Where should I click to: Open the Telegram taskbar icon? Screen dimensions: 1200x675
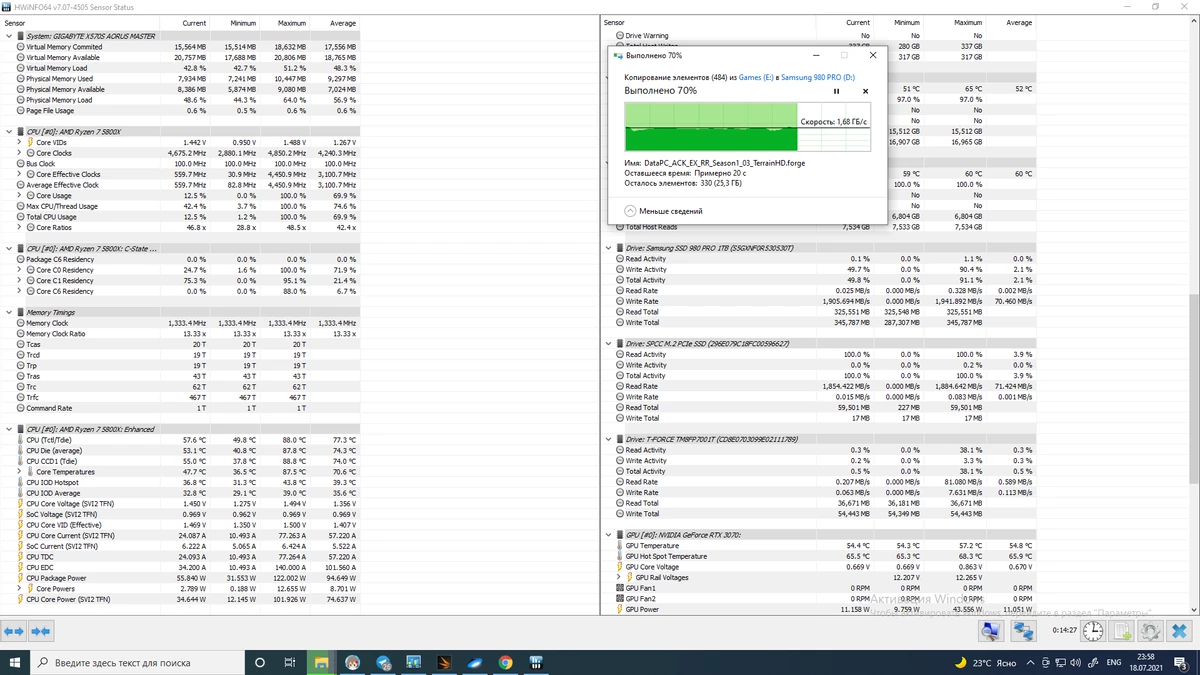click(383, 662)
